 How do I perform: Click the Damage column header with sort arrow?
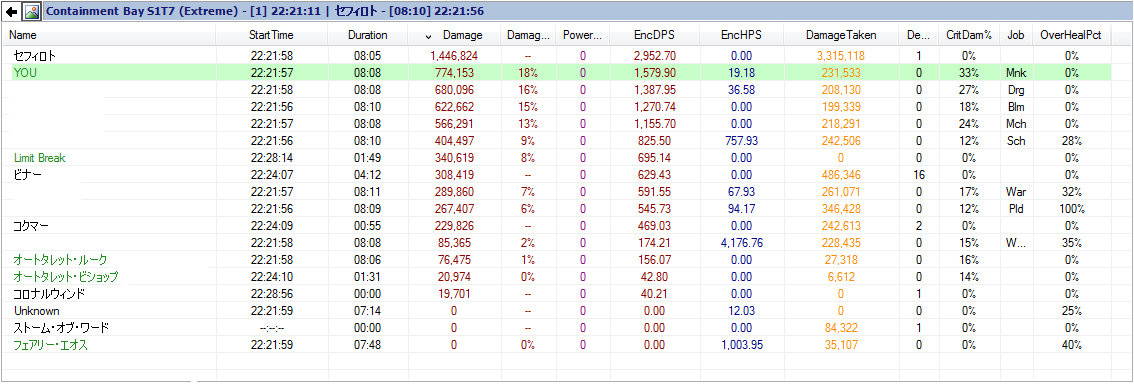tap(453, 35)
